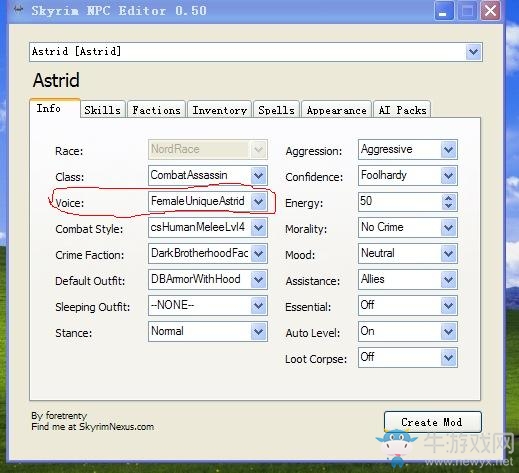
Task: Click the 'Loot Corpse:' label
Action: click(x=316, y=359)
